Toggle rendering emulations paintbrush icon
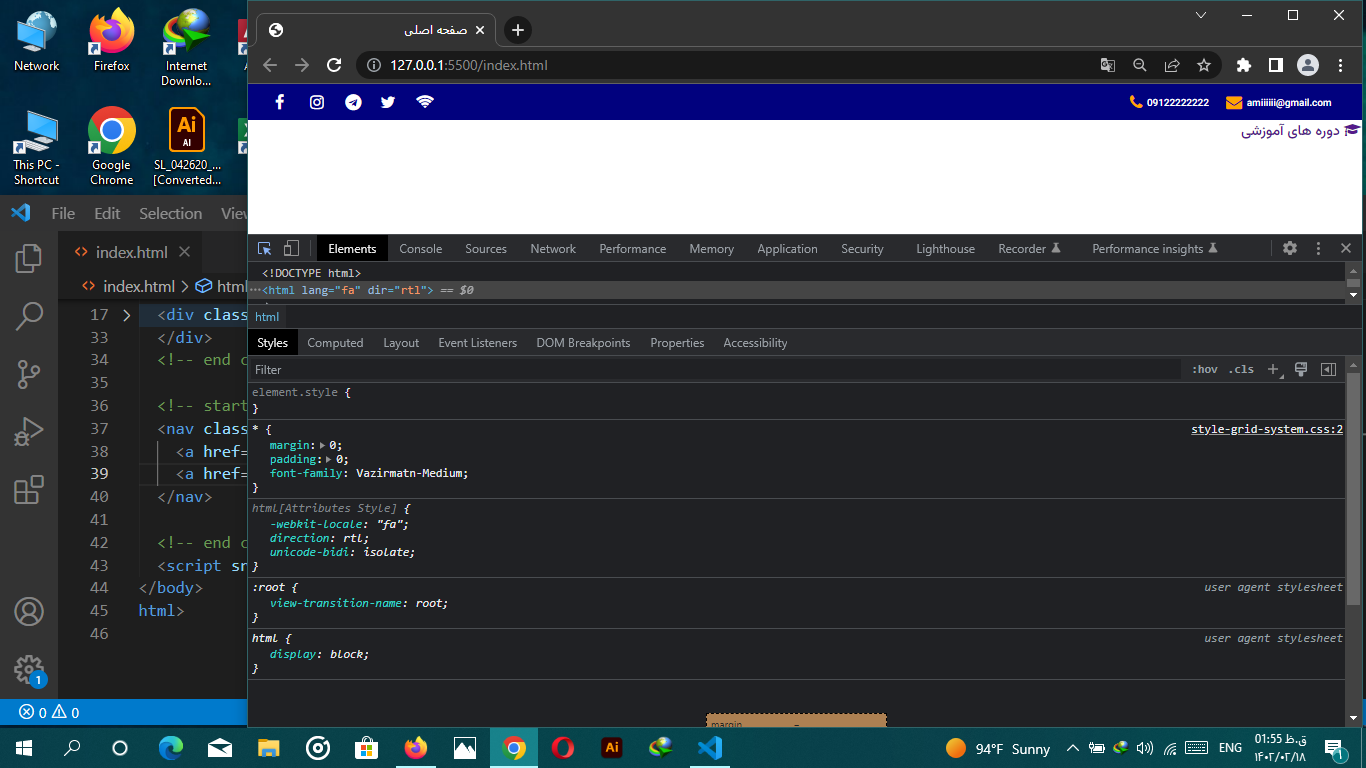The image size is (1366, 768). 1301,369
